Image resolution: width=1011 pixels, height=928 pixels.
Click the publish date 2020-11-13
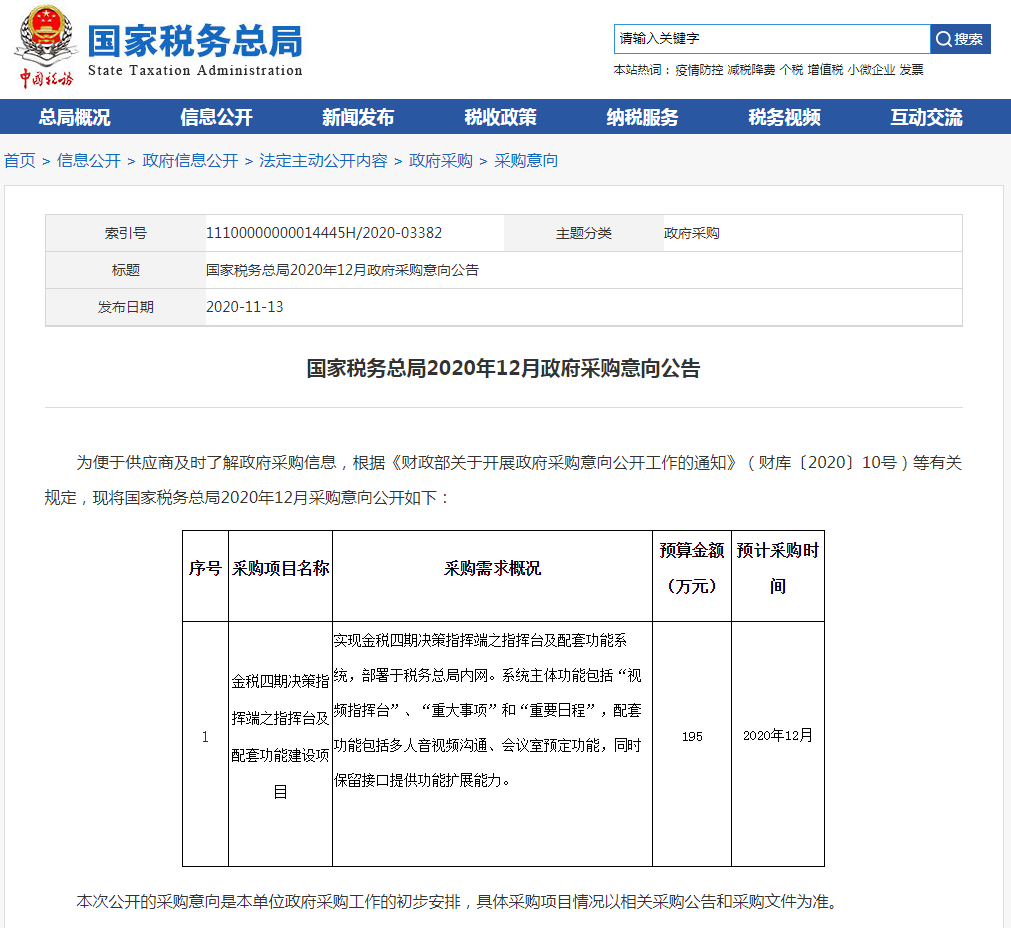244,307
